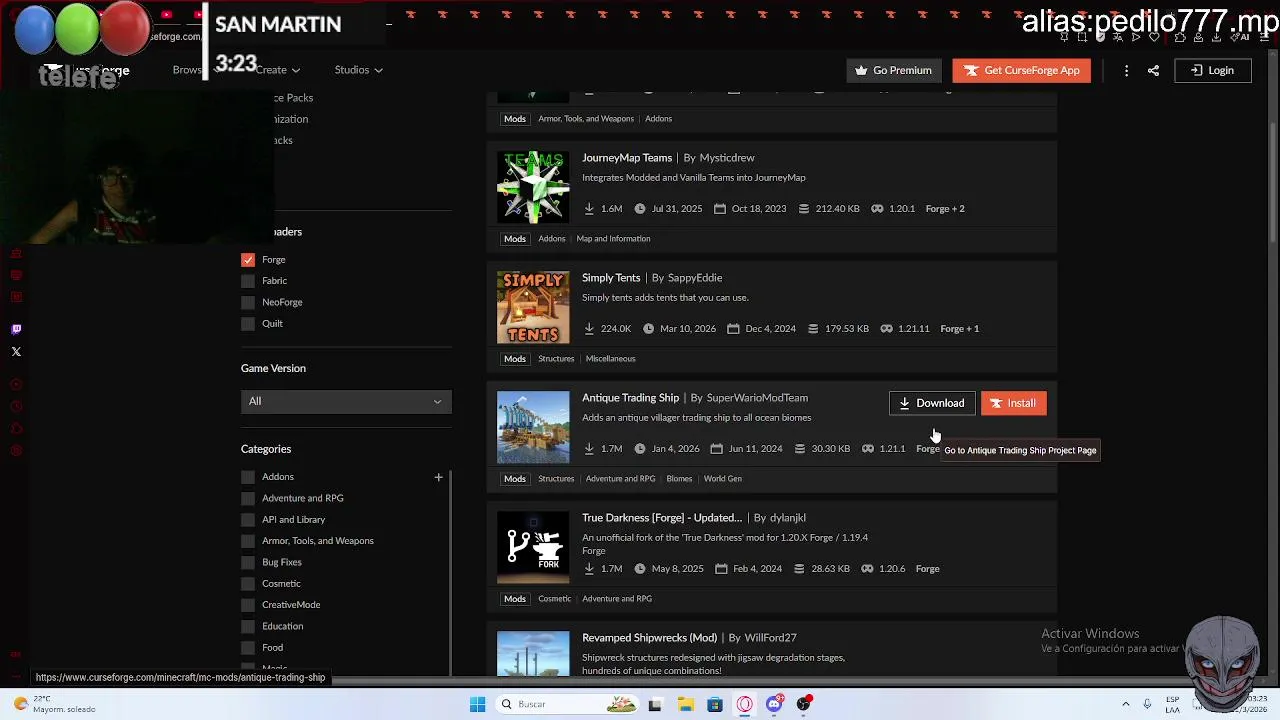Click Get CurseForge App button

pyautogui.click(x=1021, y=70)
